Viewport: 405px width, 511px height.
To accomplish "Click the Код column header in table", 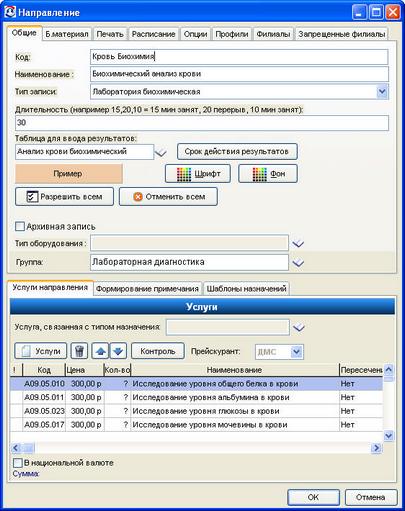I will (x=44, y=370).
